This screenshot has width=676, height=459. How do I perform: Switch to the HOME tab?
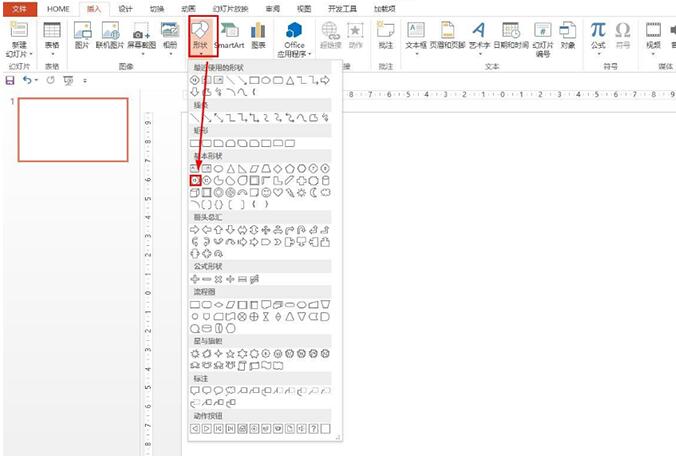58,8
